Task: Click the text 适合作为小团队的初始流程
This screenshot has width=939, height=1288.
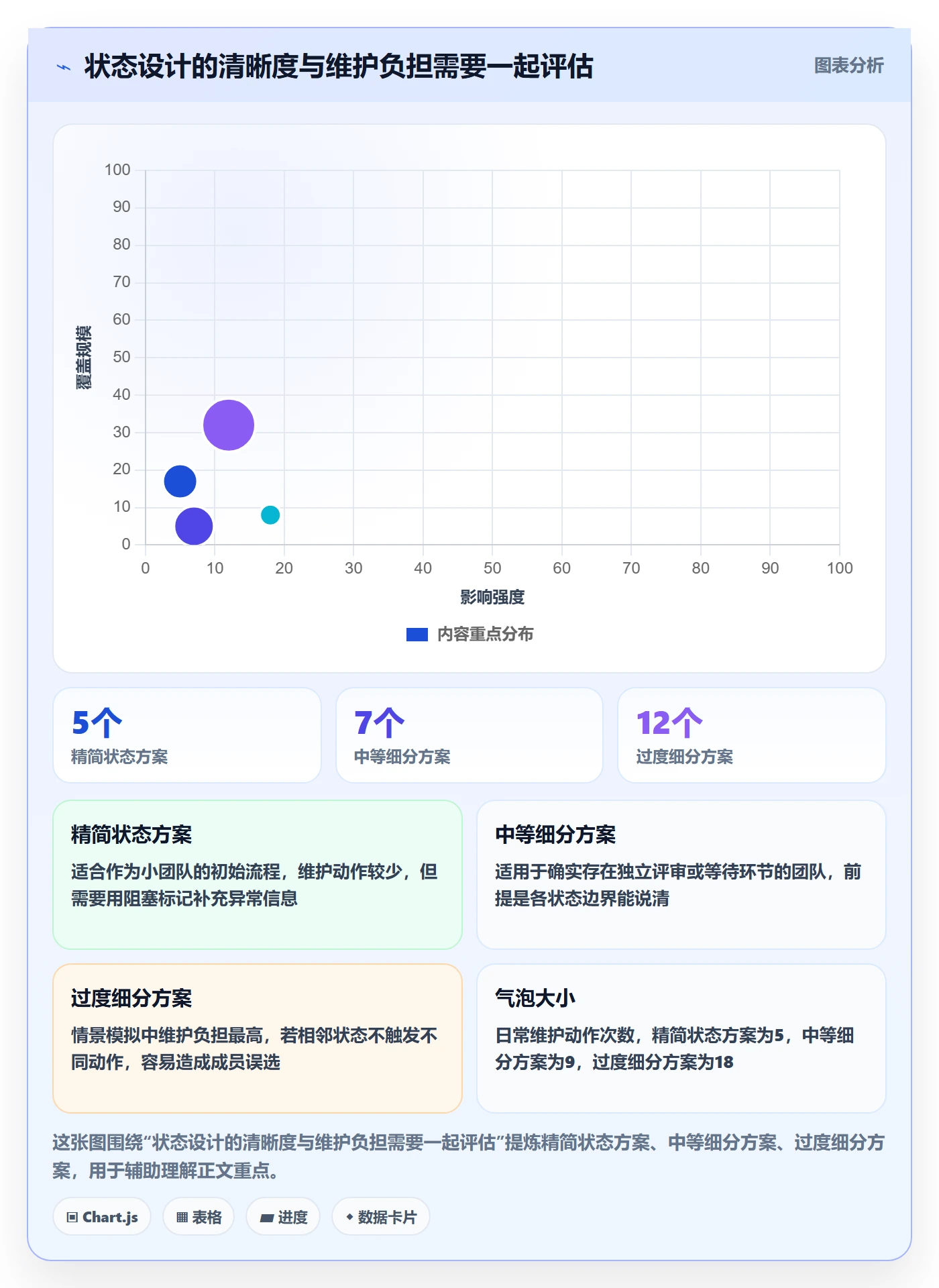Action: [x=176, y=871]
